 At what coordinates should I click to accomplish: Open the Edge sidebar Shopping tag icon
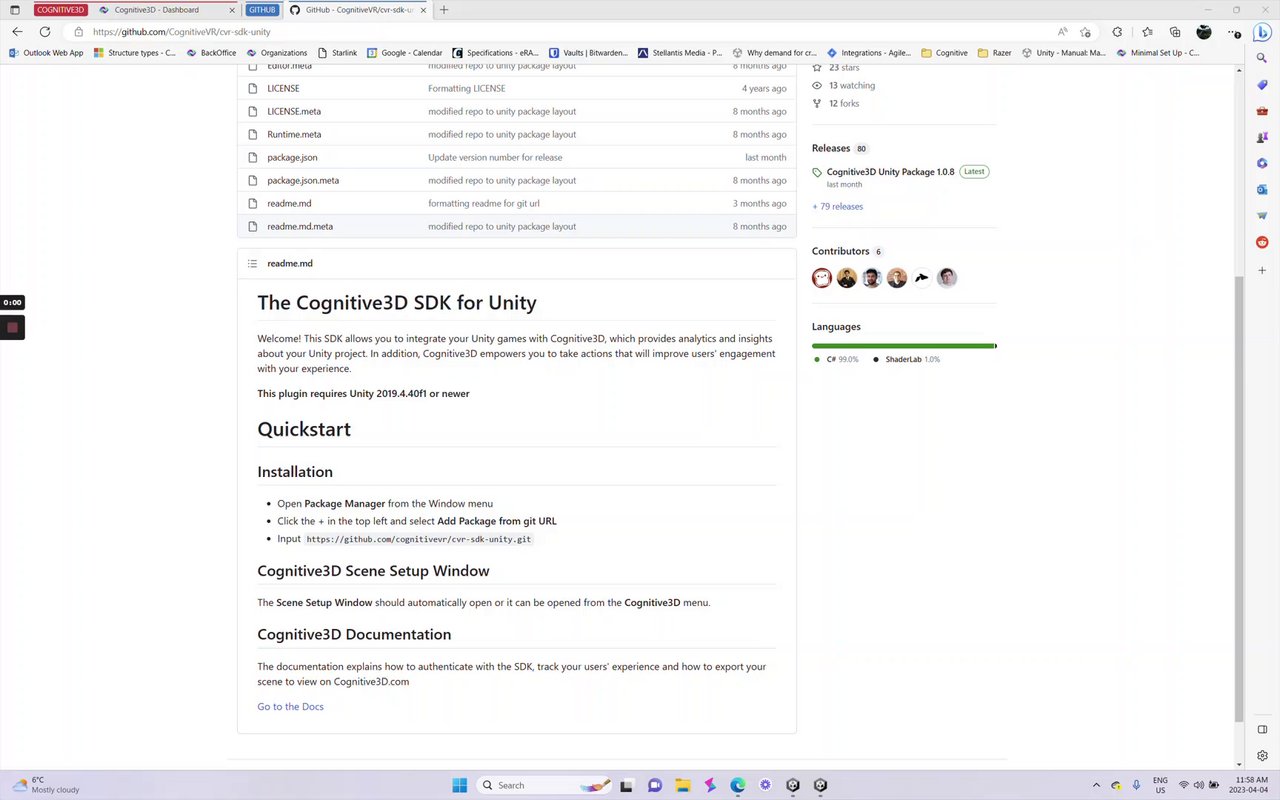click(1262, 85)
